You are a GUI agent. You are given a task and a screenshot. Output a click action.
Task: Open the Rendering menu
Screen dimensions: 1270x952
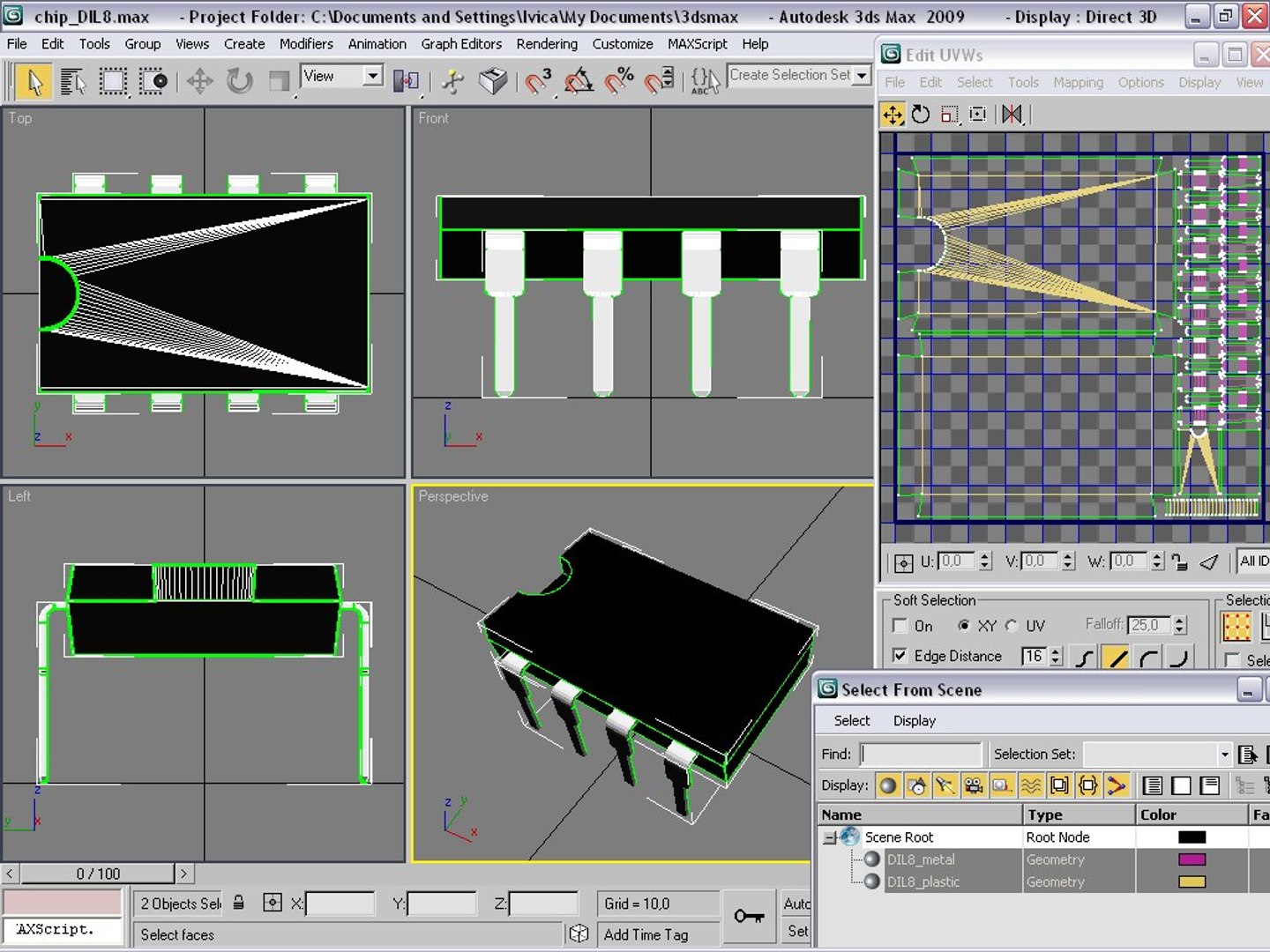[547, 44]
